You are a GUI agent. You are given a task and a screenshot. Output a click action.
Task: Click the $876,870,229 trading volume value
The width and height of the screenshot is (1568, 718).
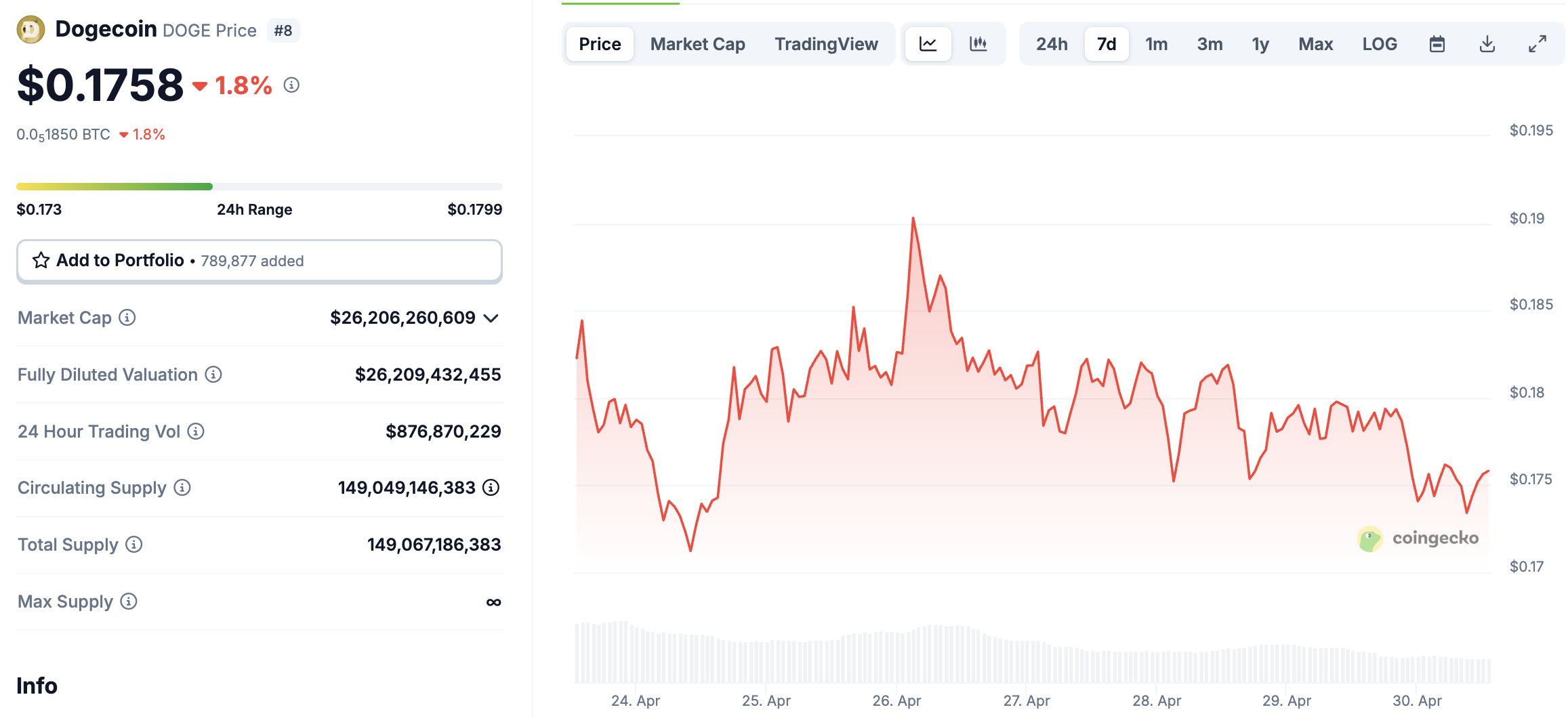coord(443,431)
